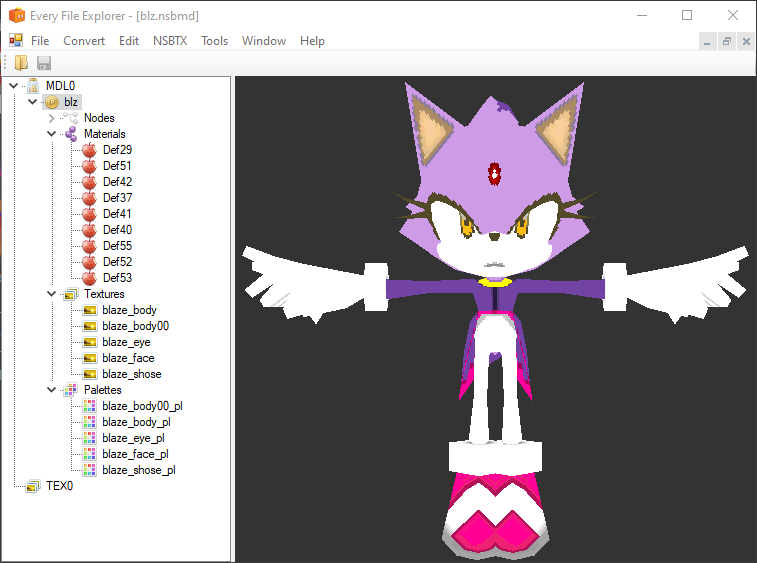
Task: Open the File menu
Action: coord(40,41)
